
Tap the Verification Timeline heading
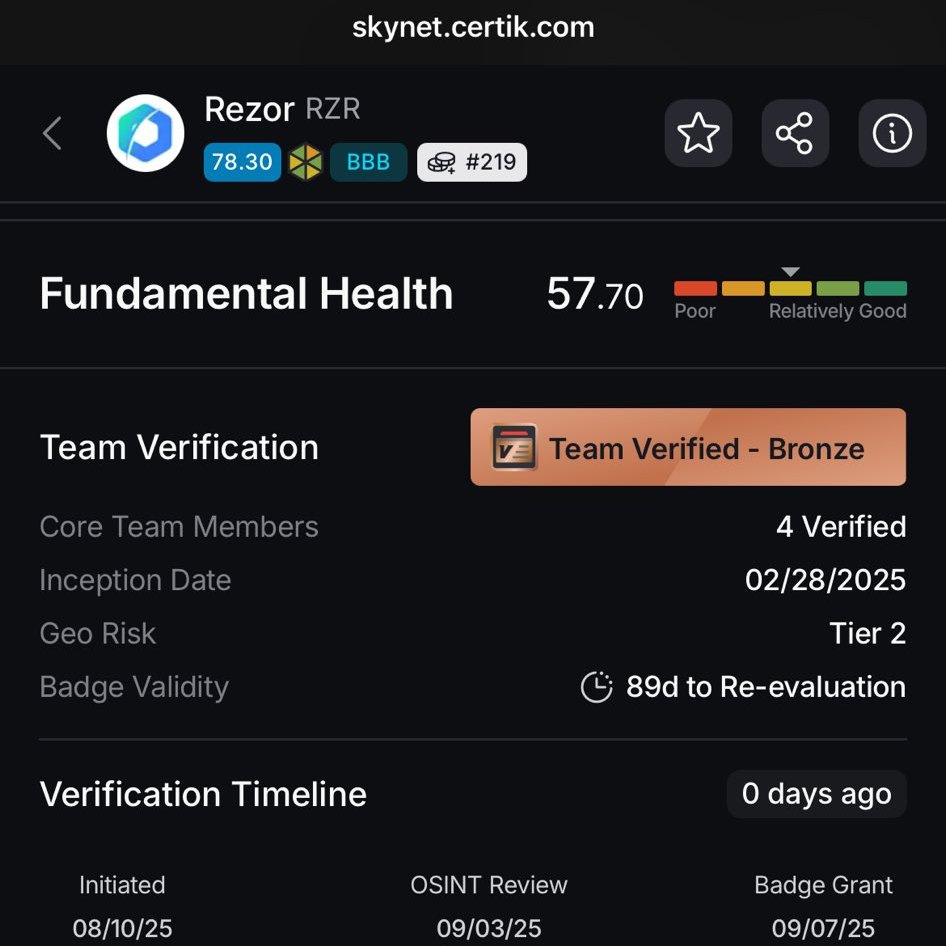[x=203, y=793]
